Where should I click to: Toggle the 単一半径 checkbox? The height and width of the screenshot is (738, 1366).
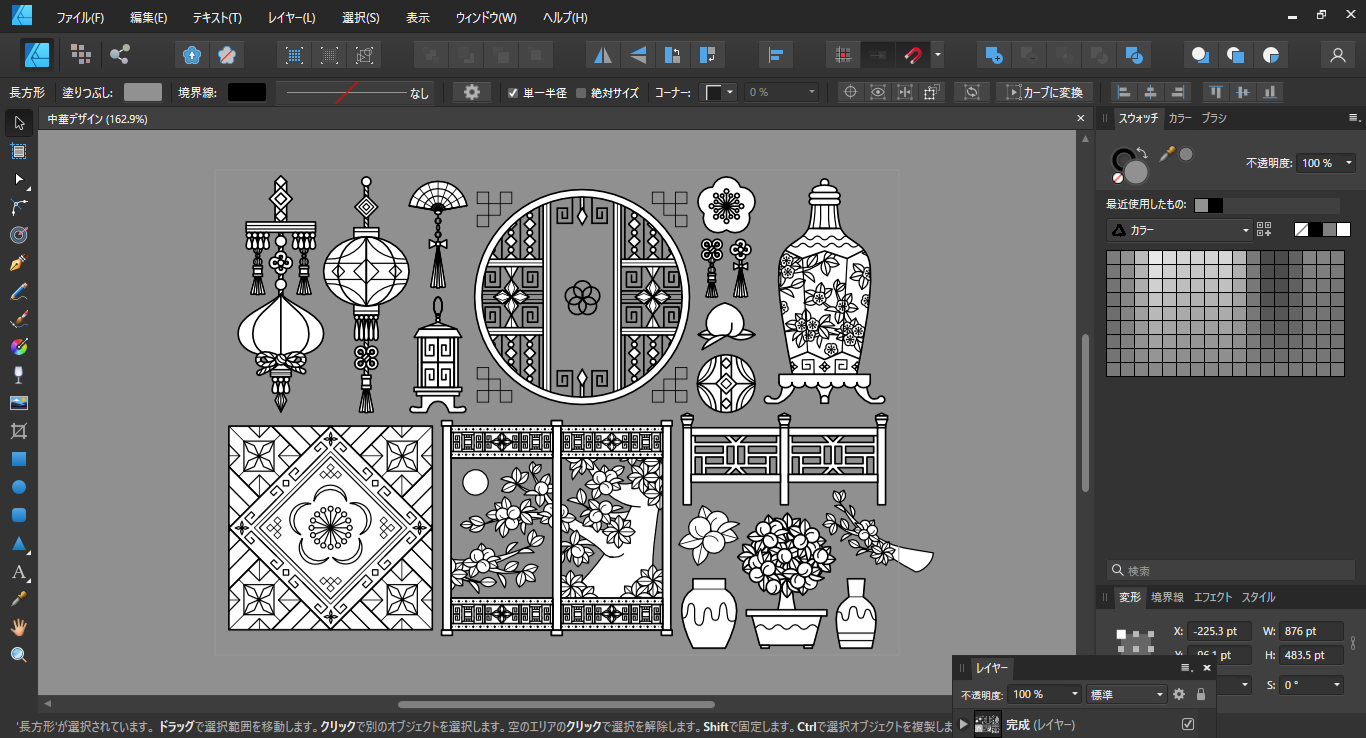click(513, 93)
